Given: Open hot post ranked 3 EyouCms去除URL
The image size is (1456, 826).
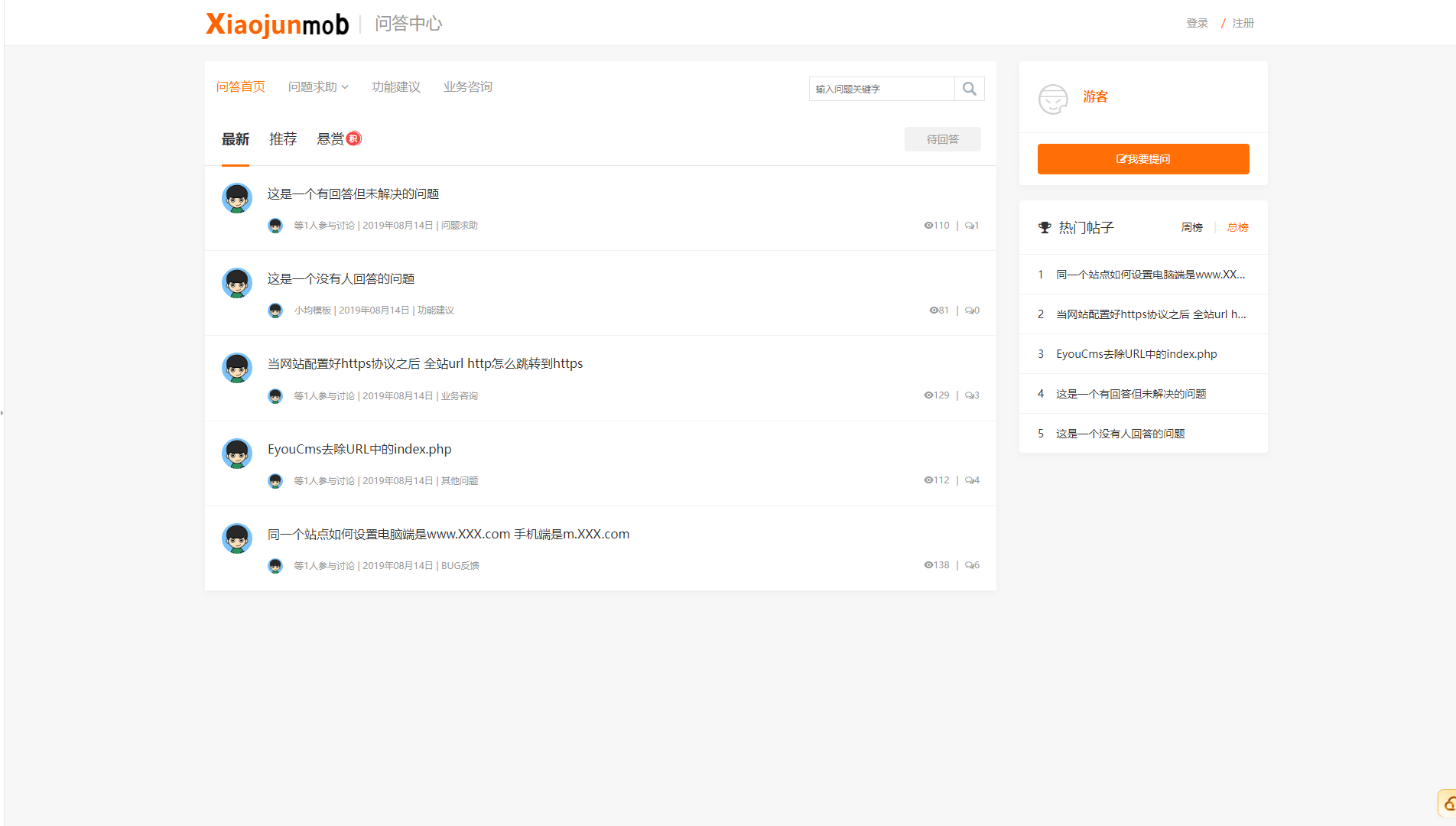Looking at the screenshot, I should (x=1136, y=354).
